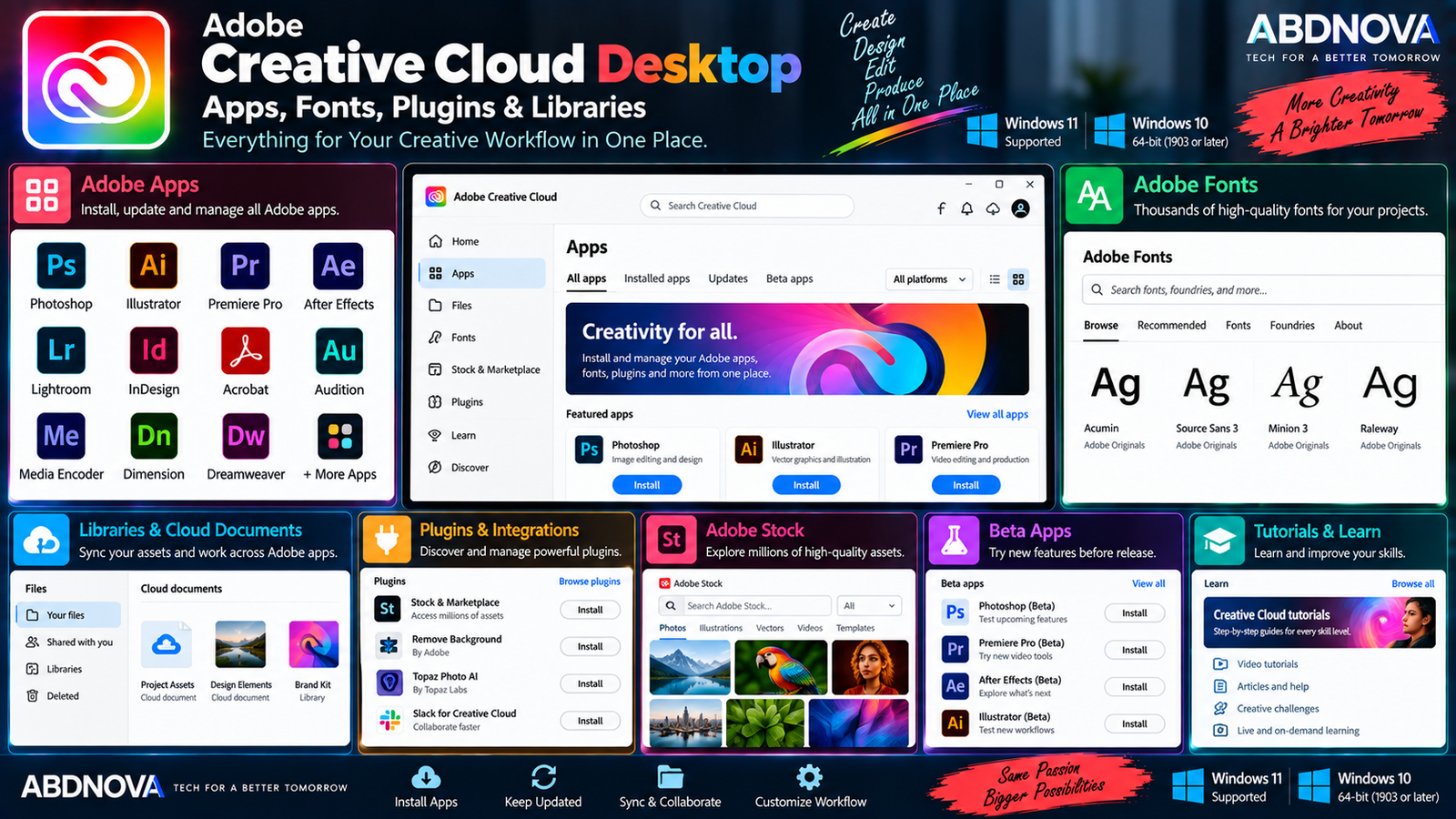Open the All filter dropdown in Adobe Stock

[869, 605]
